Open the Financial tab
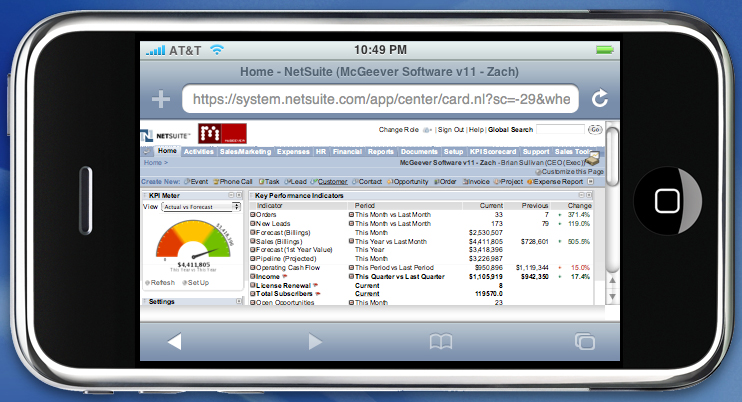 click(347, 152)
